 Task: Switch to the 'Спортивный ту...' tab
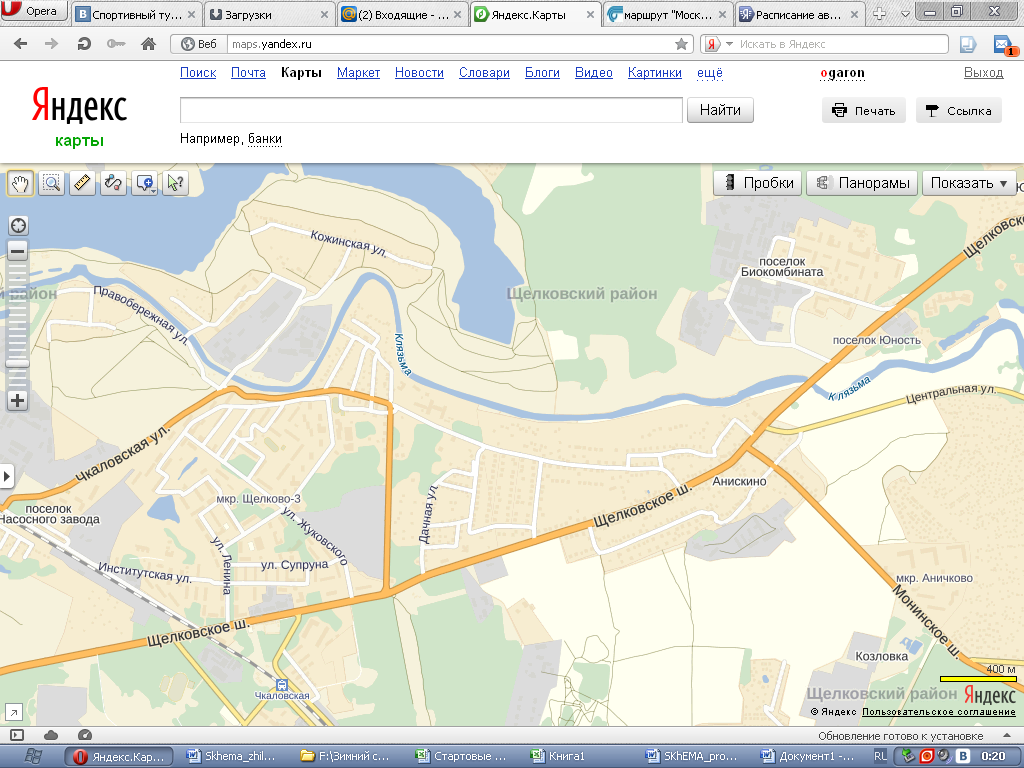click(136, 14)
